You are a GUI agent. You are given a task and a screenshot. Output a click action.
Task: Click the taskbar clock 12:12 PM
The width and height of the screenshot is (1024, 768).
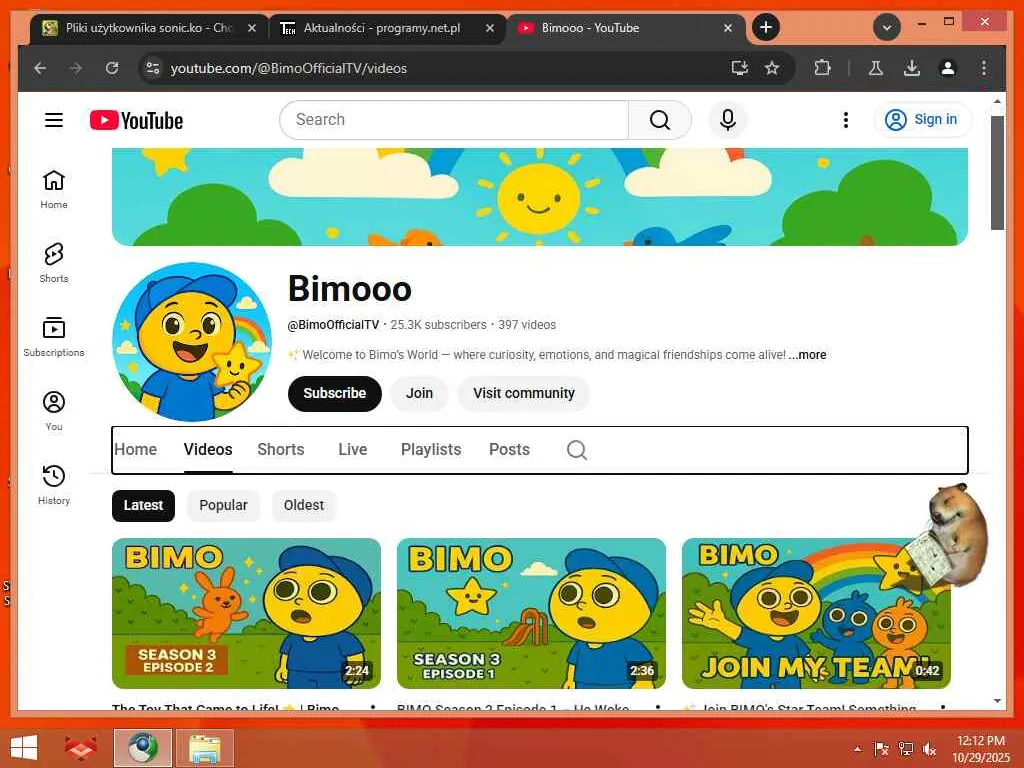coord(980,741)
